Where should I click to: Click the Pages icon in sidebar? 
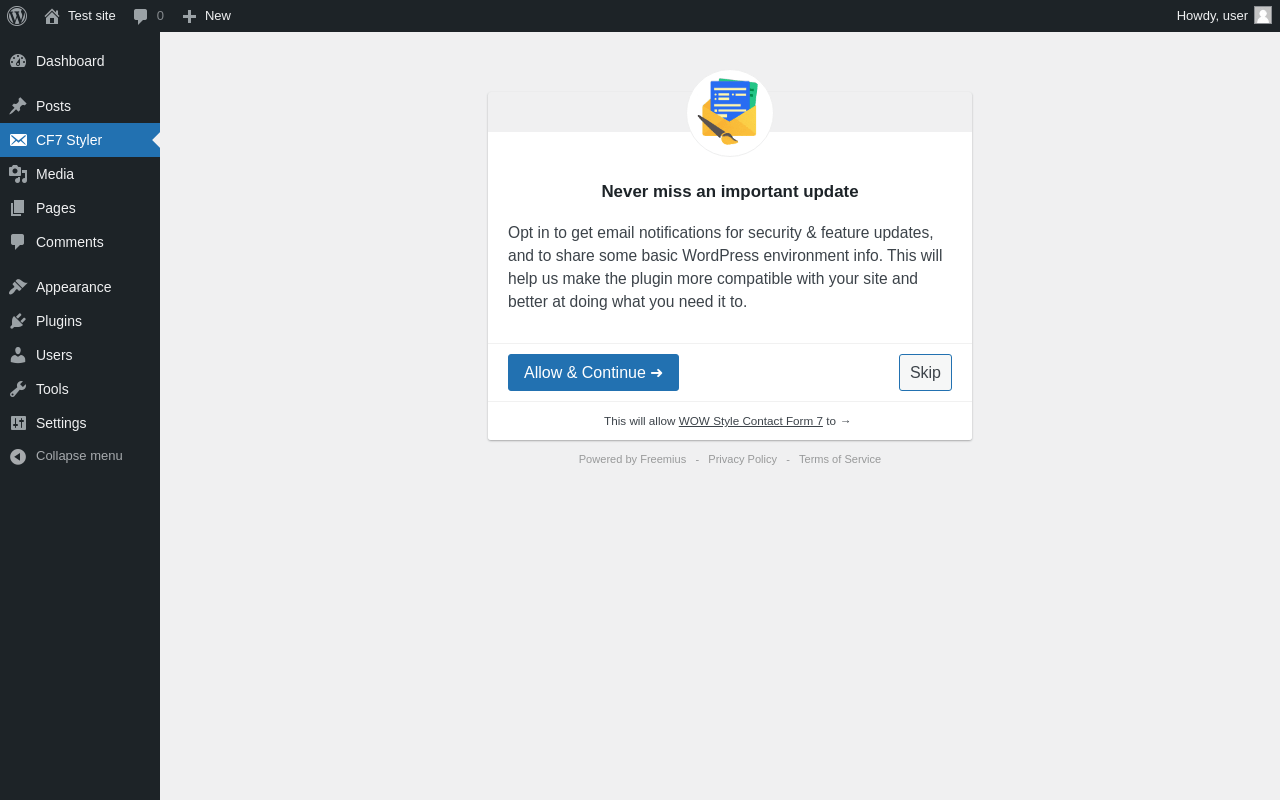[18, 208]
